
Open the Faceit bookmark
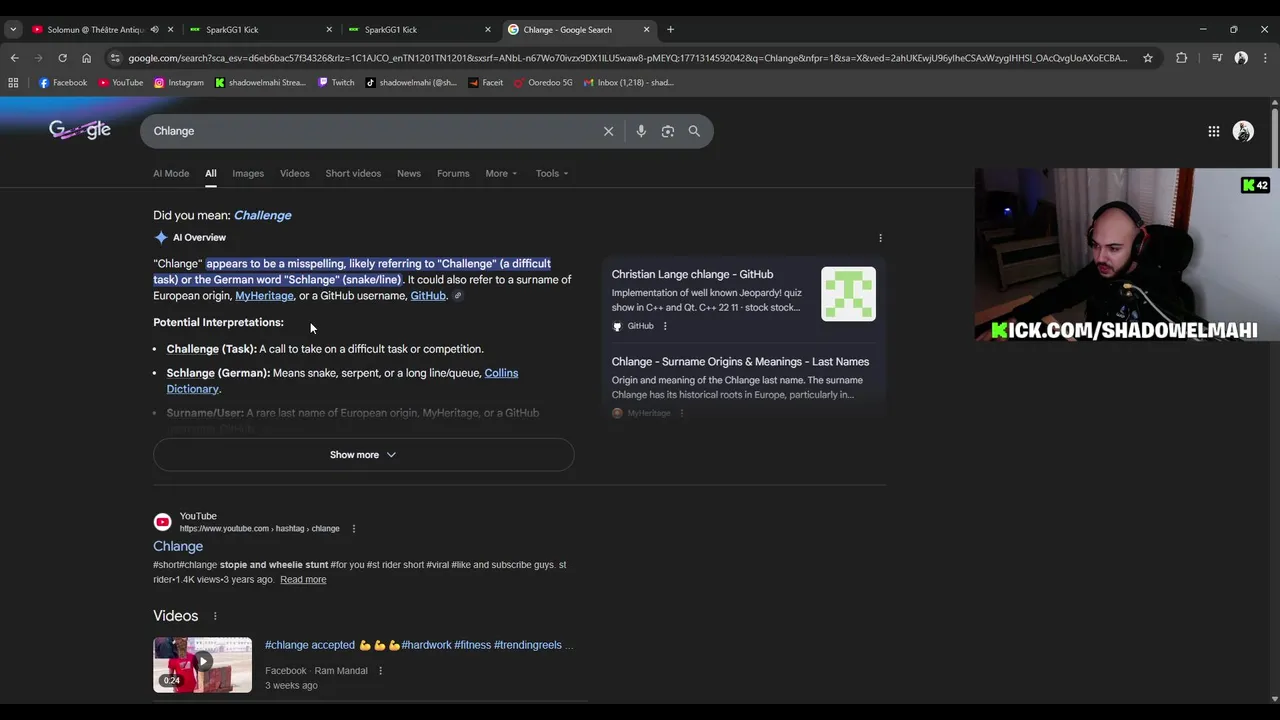[485, 83]
